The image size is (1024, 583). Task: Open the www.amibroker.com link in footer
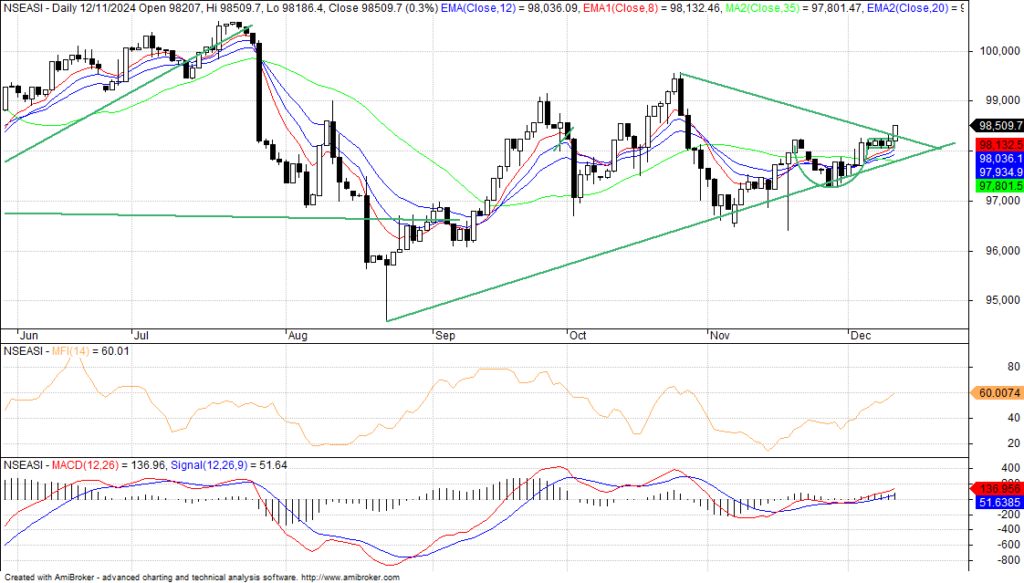[350, 577]
